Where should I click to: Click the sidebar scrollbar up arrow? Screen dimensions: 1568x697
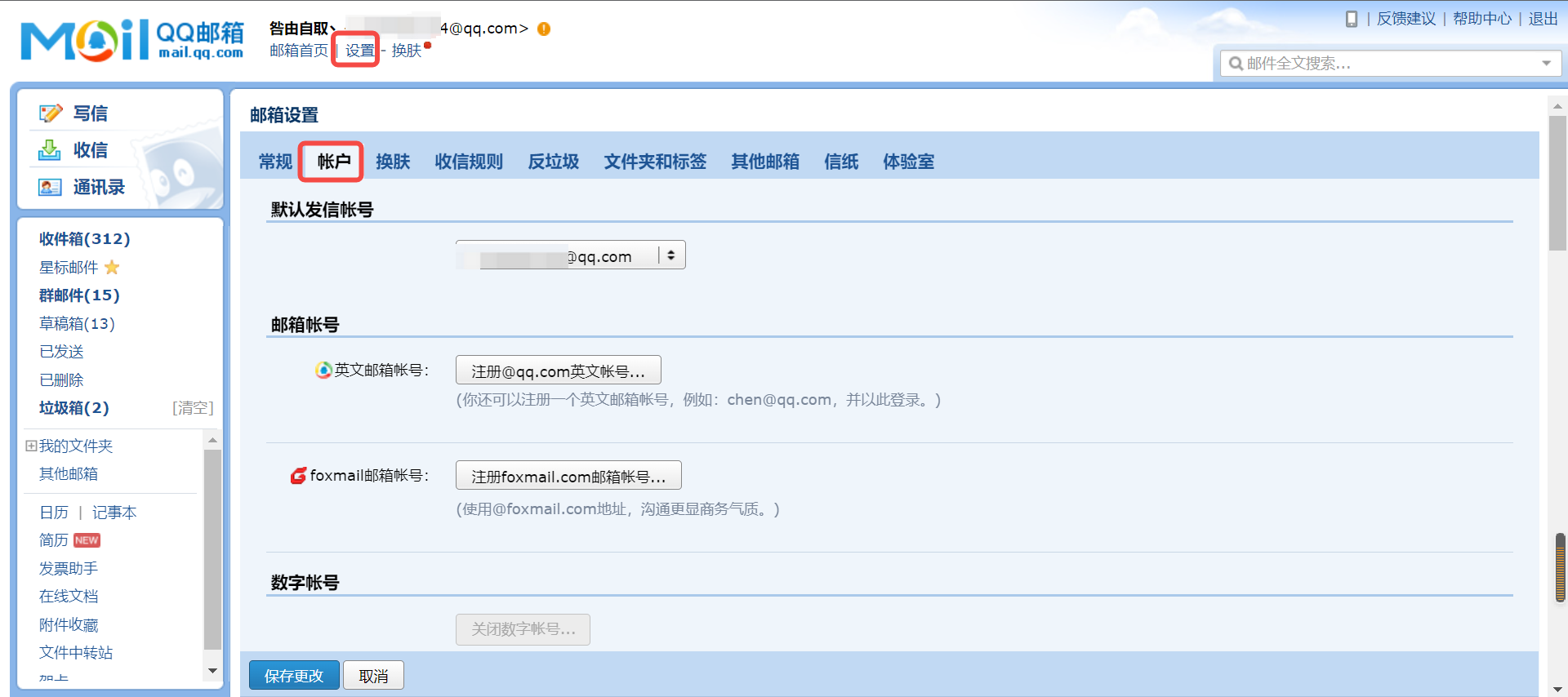click(212, 440)
